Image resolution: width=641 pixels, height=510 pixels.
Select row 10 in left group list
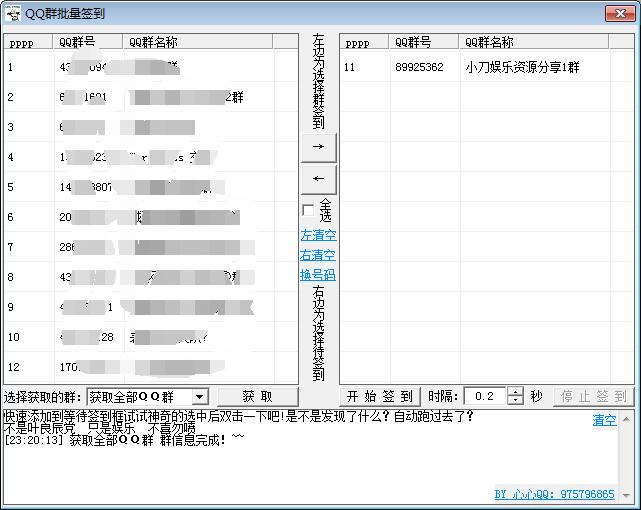[x=151, y=337]
